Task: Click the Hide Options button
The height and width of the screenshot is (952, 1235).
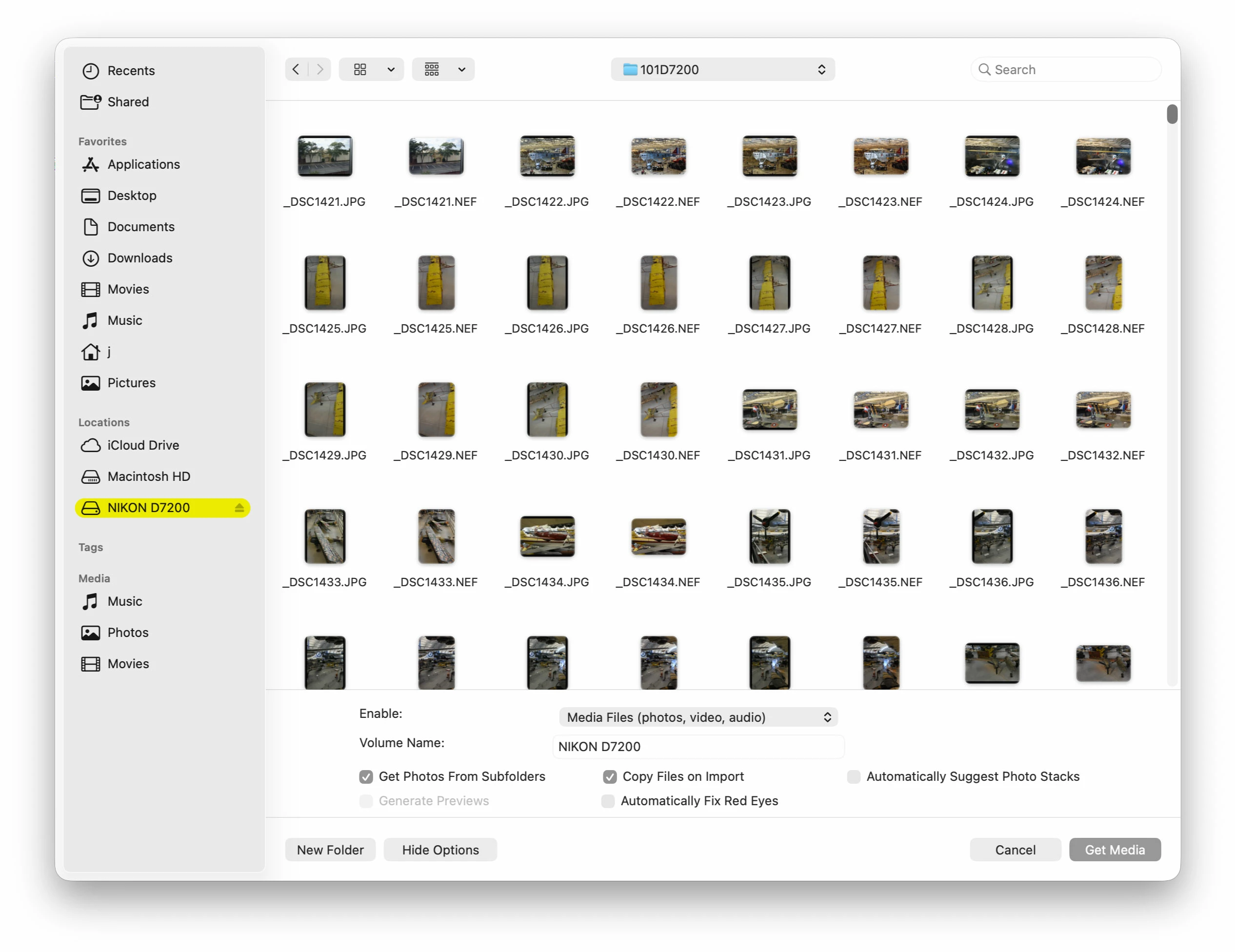Action: tap(440, 850)
